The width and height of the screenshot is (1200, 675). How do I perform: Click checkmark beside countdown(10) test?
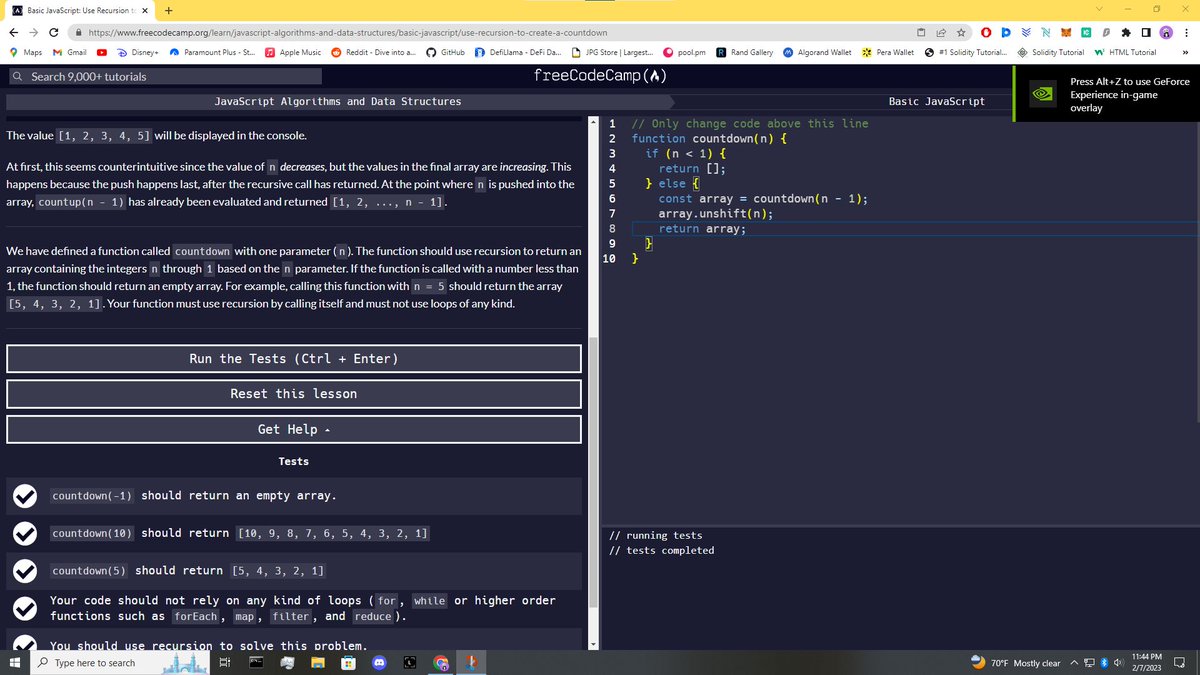tap(24, 533)
